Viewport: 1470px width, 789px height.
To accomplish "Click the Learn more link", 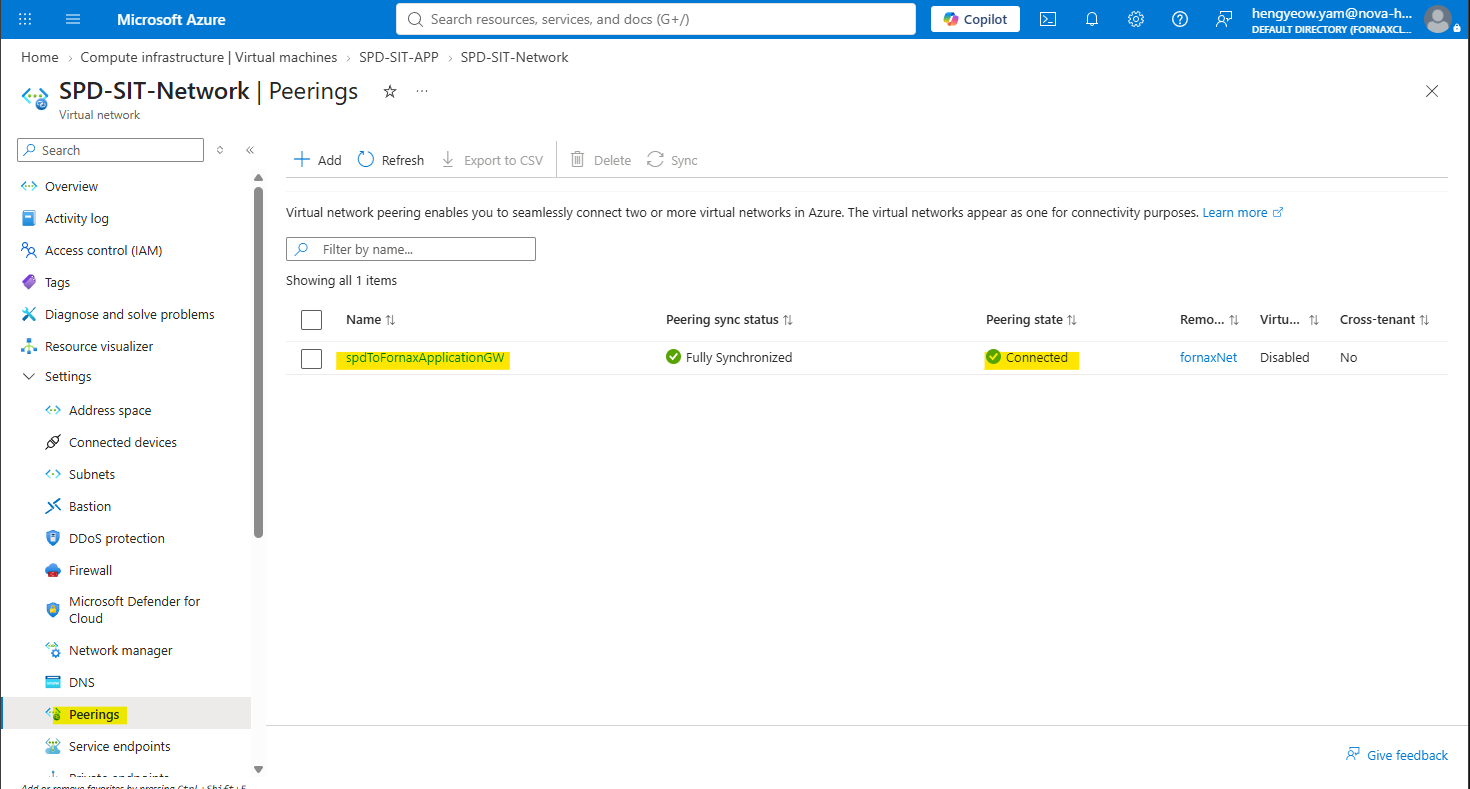I will point(1242,213).
